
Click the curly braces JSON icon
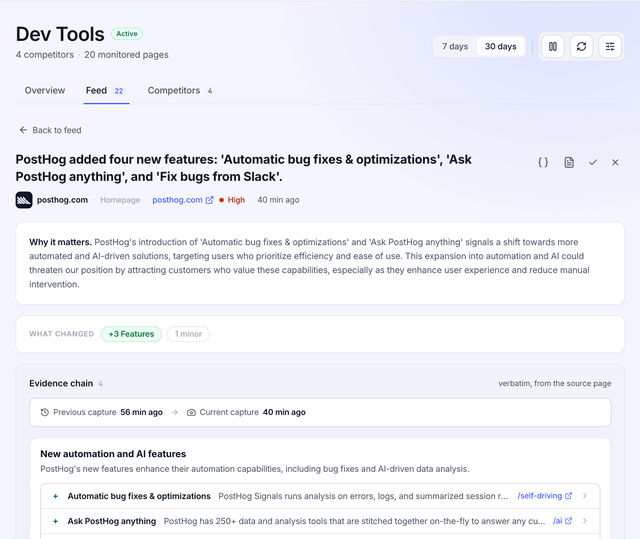(543, 162)
